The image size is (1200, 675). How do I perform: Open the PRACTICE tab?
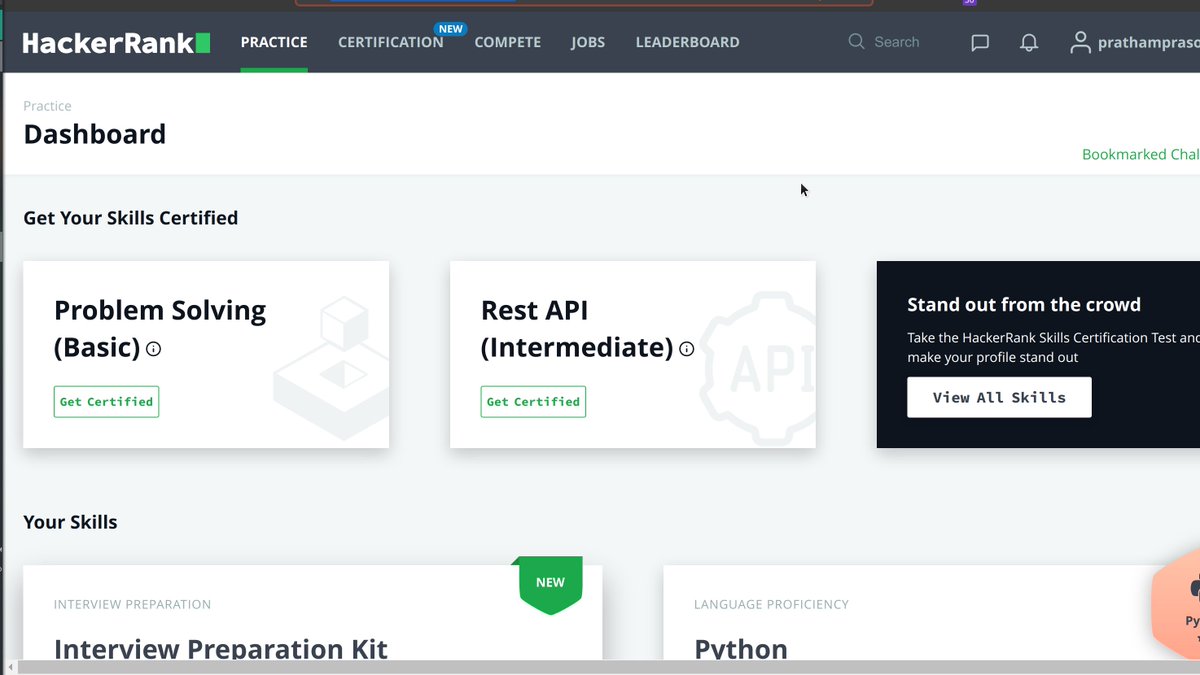(x=274, y=42)
